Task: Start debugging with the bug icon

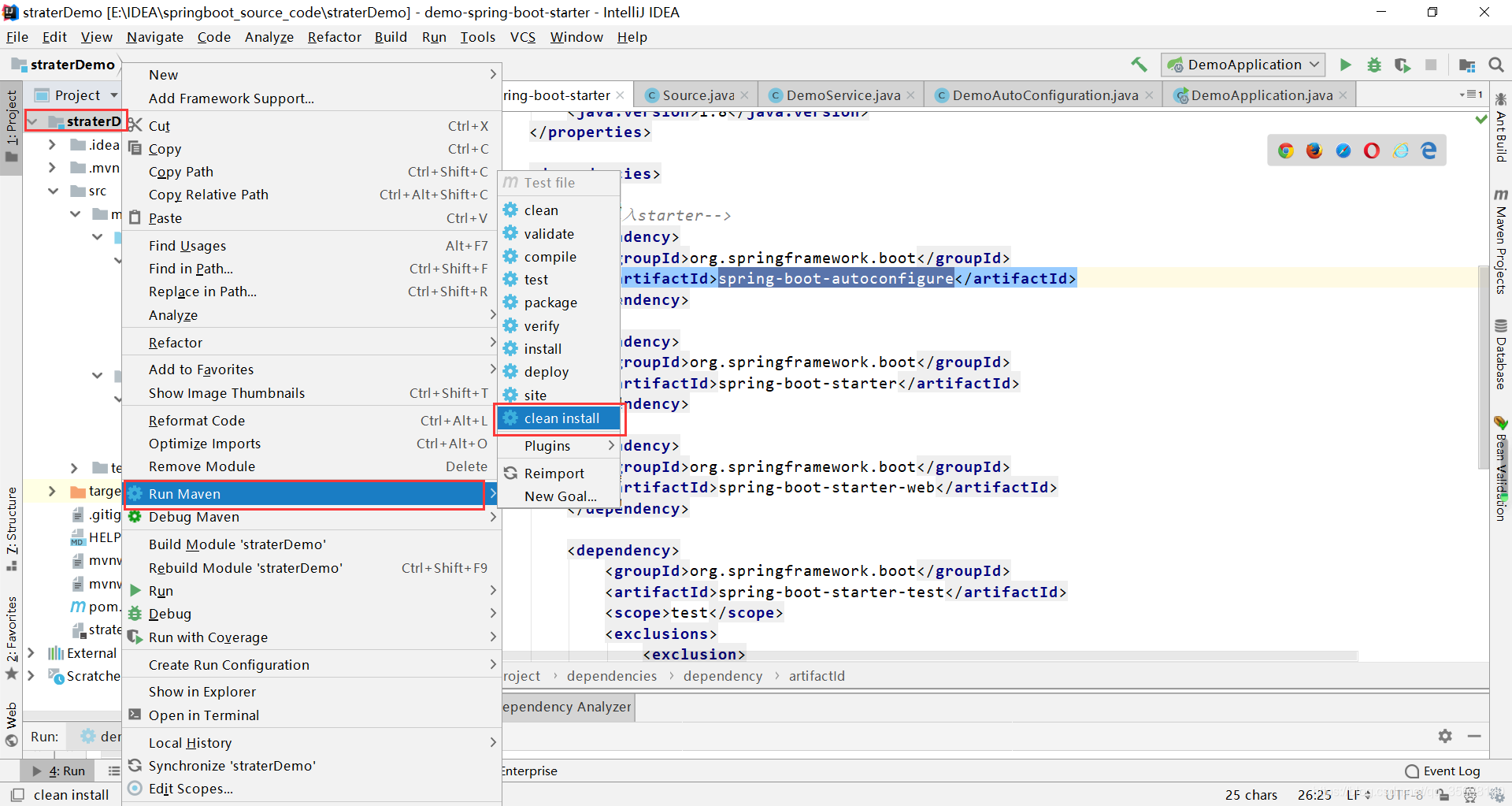Action: [1374, 65]
